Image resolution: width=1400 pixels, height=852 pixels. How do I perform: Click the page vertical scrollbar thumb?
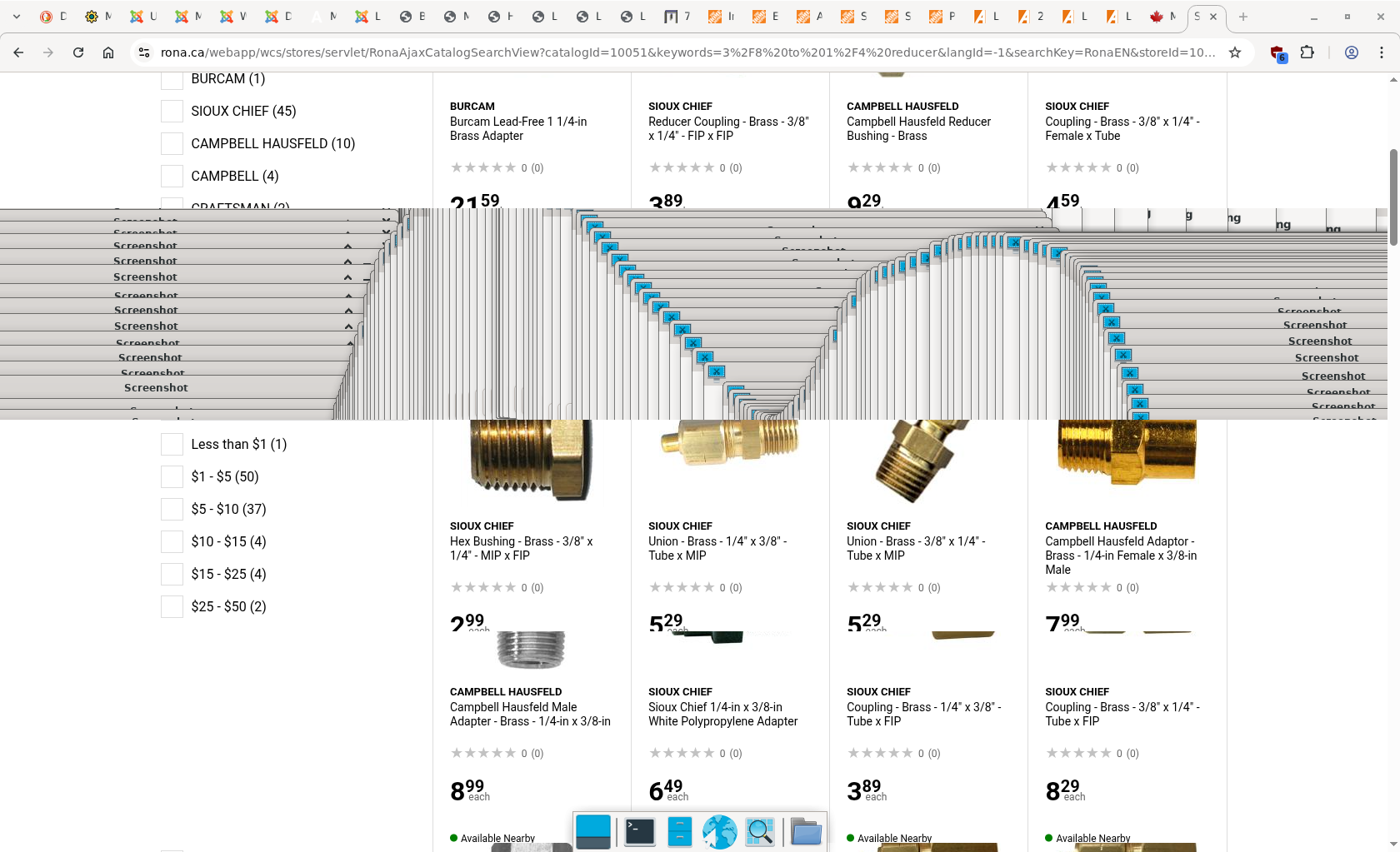pos(1393,197)
